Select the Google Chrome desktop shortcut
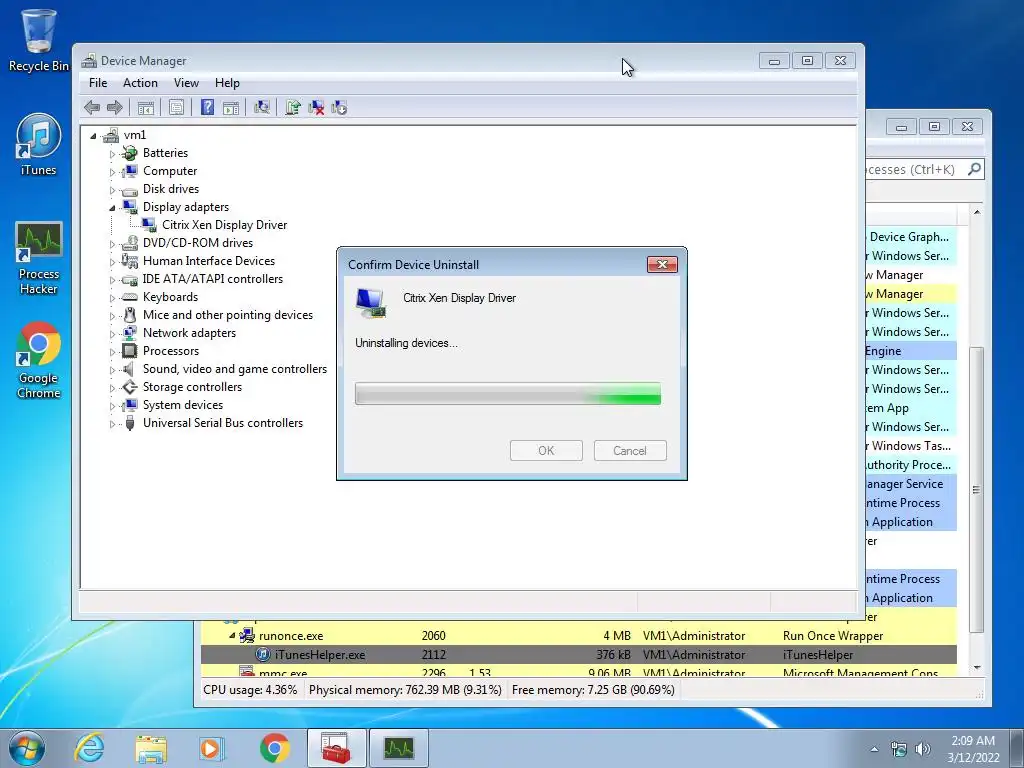1024x768 pixels. coord(39,360)
